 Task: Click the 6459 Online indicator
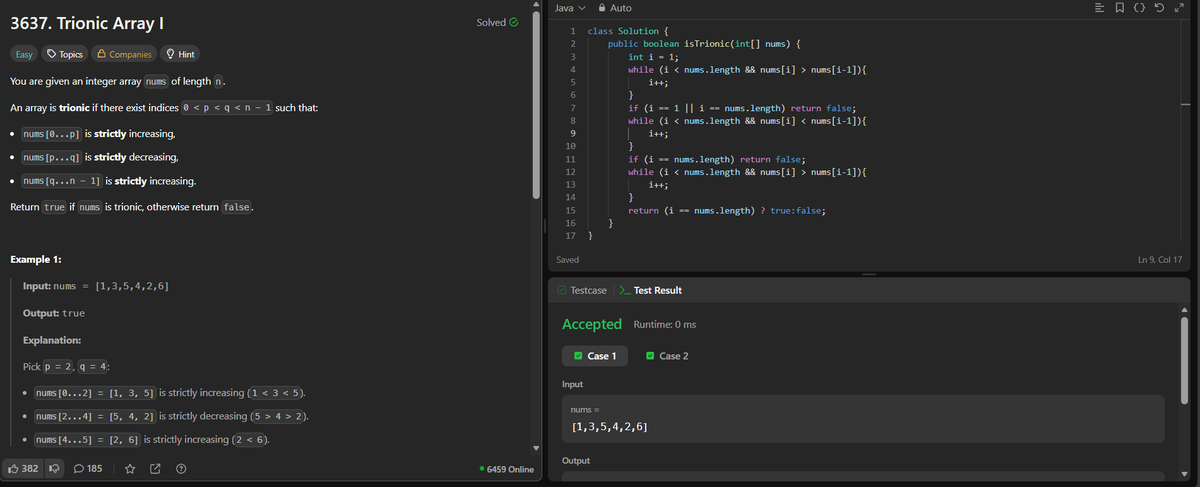click(x=506, y=470)
